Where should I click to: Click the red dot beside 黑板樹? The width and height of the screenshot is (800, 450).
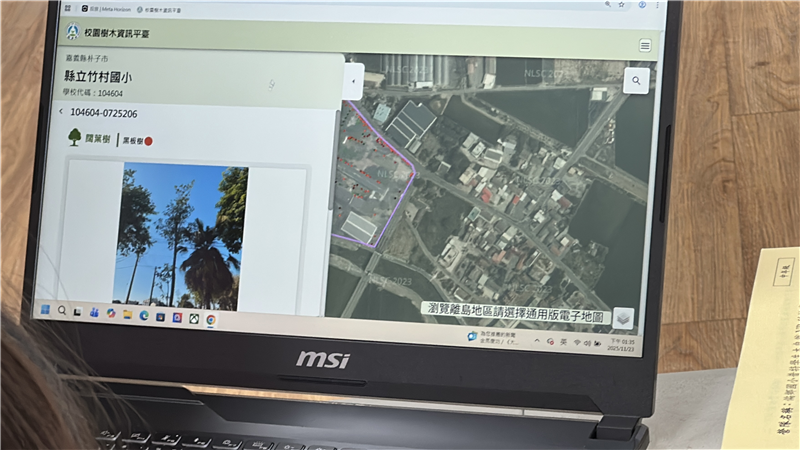(148, 142)
